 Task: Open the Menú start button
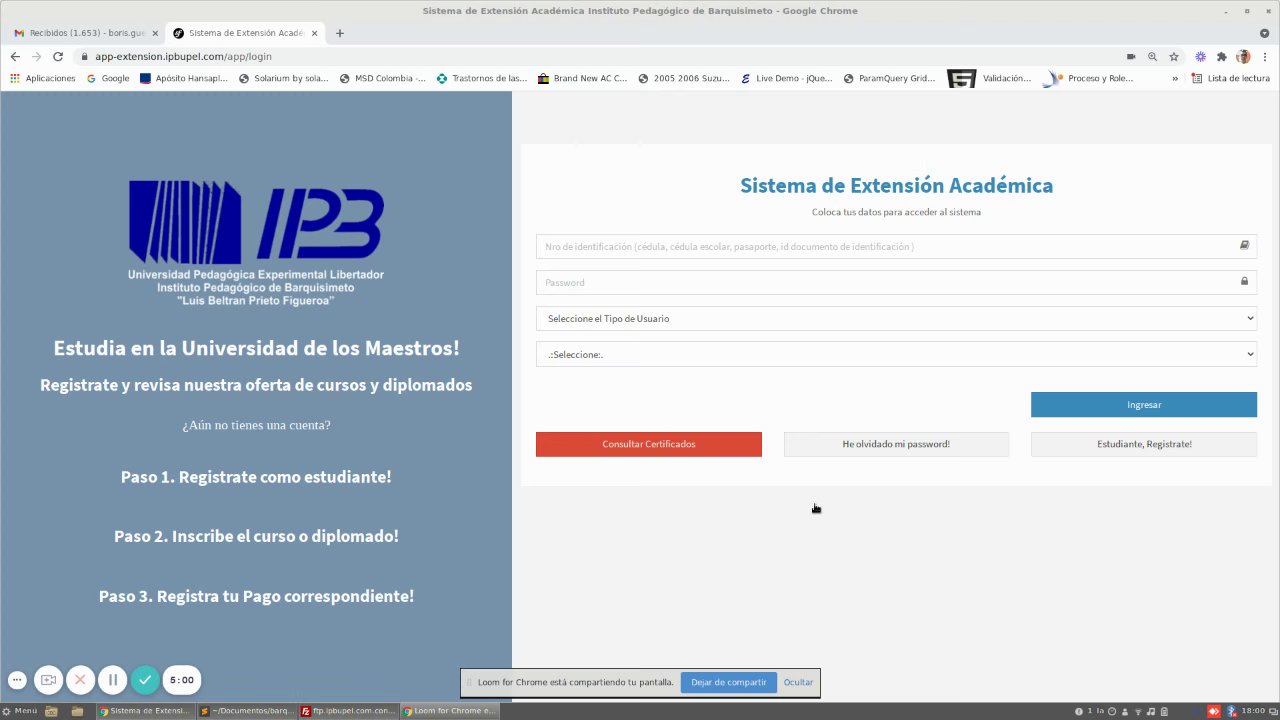[x=20, y=711]
